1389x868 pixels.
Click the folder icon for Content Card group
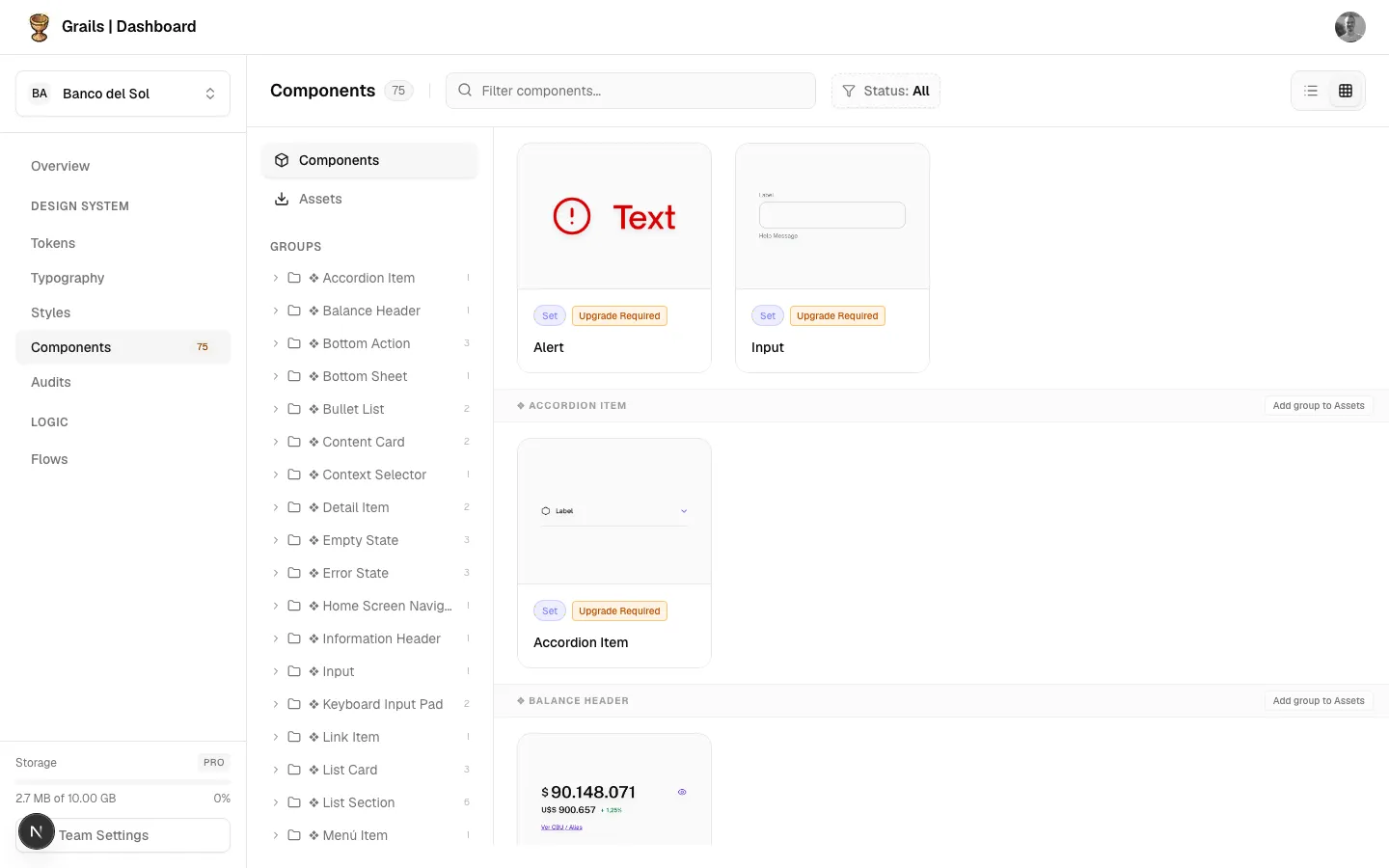tap(294, 442)
